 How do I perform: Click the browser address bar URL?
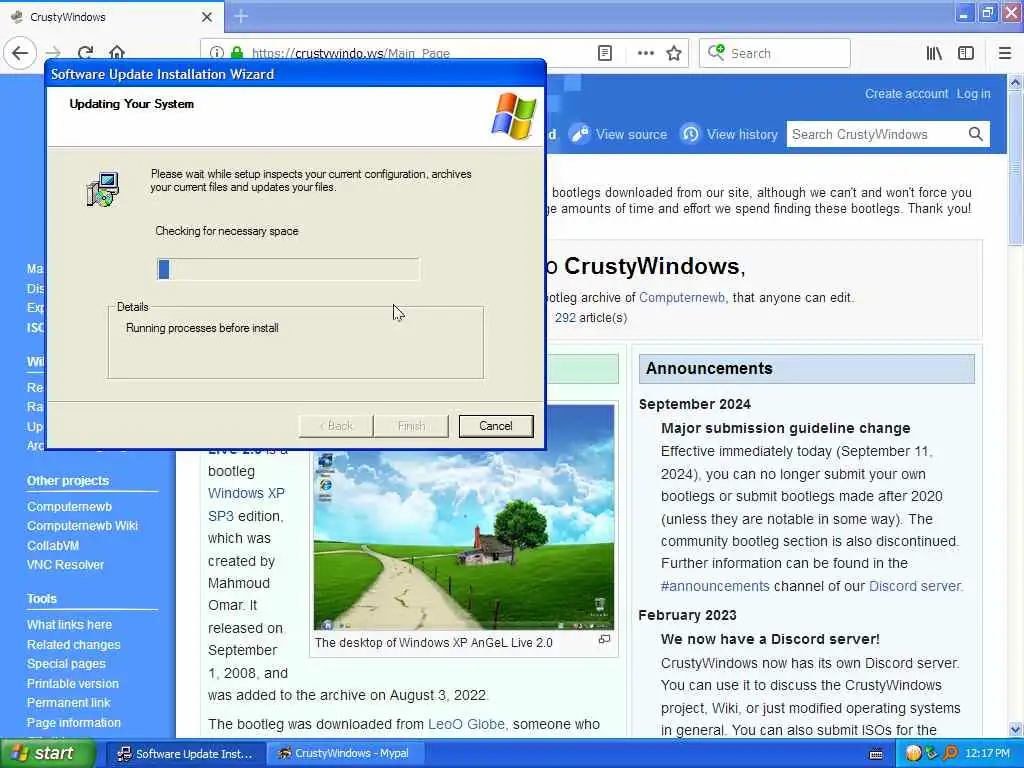351,53
